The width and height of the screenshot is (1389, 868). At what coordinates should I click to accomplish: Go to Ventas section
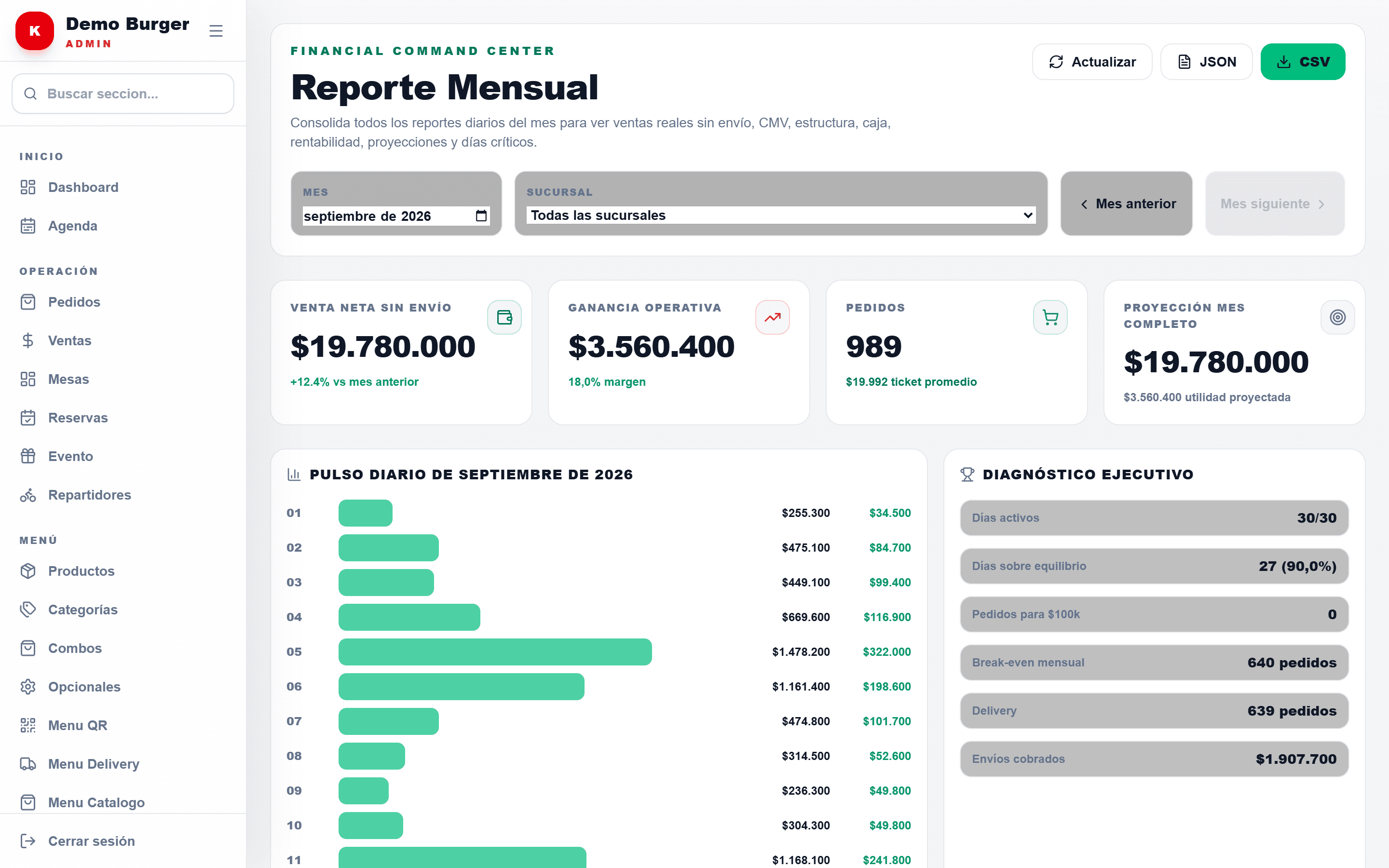point(123,340)
